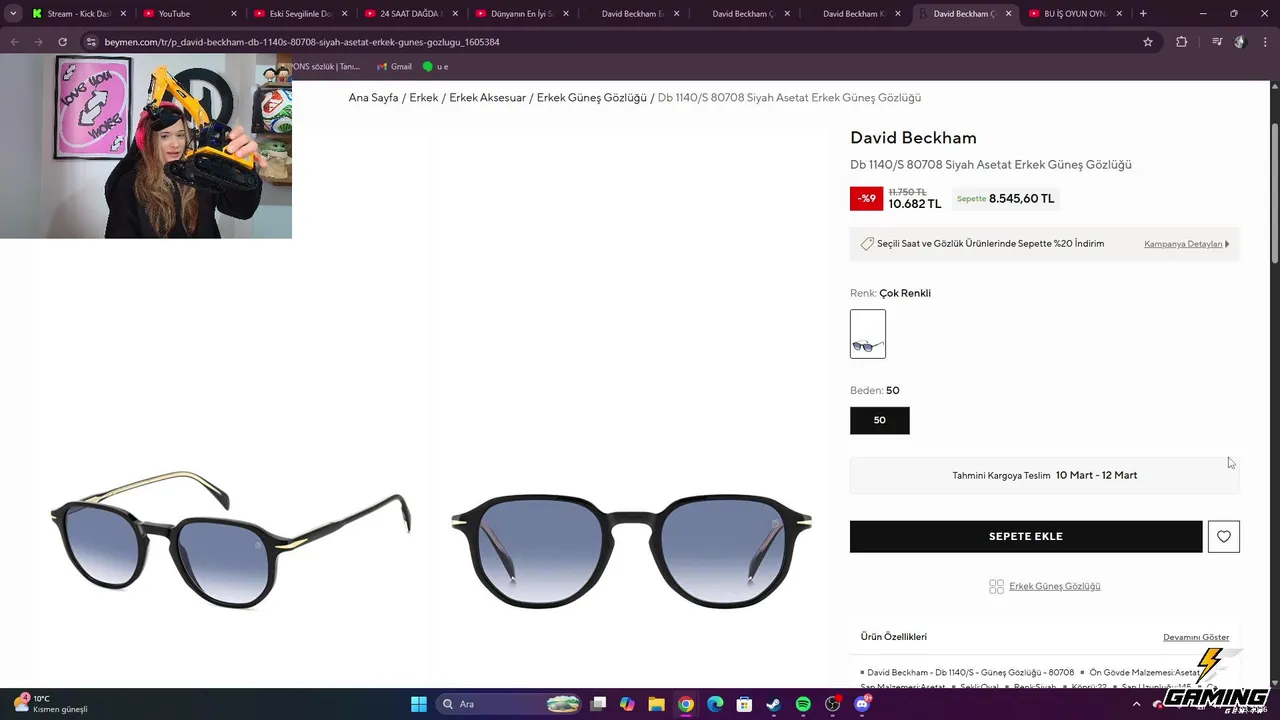Open Microsoft Edge from the taskbar
Screen dimensions: 1280x720
click(x=715, y=704)
